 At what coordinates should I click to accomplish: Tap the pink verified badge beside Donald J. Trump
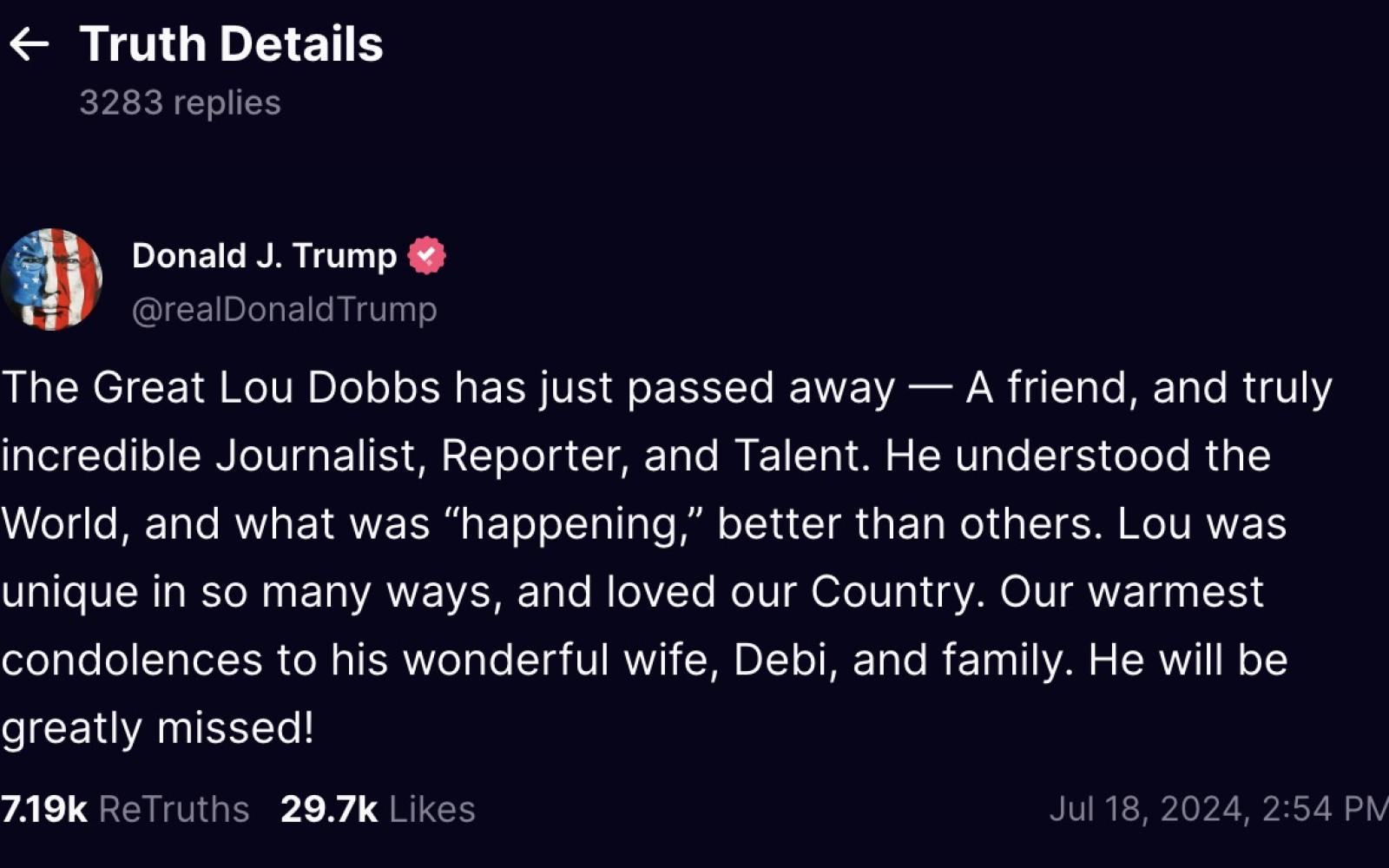tap(426, 255)
